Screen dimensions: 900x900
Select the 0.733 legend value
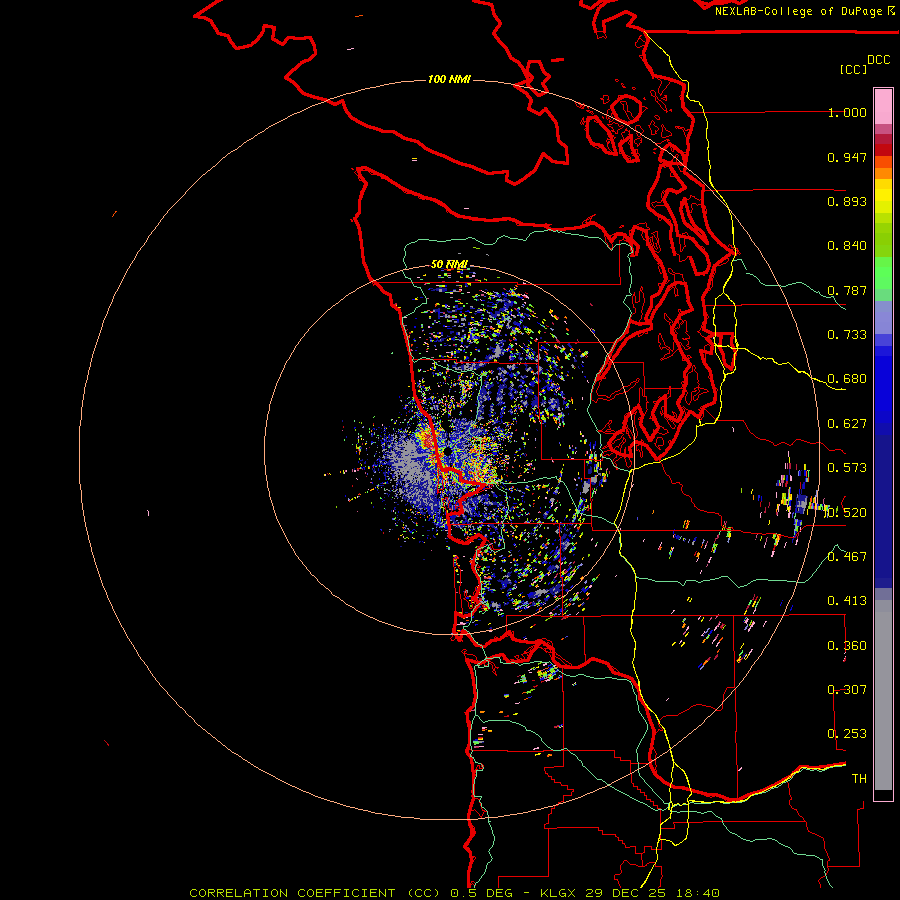[847, 335]
